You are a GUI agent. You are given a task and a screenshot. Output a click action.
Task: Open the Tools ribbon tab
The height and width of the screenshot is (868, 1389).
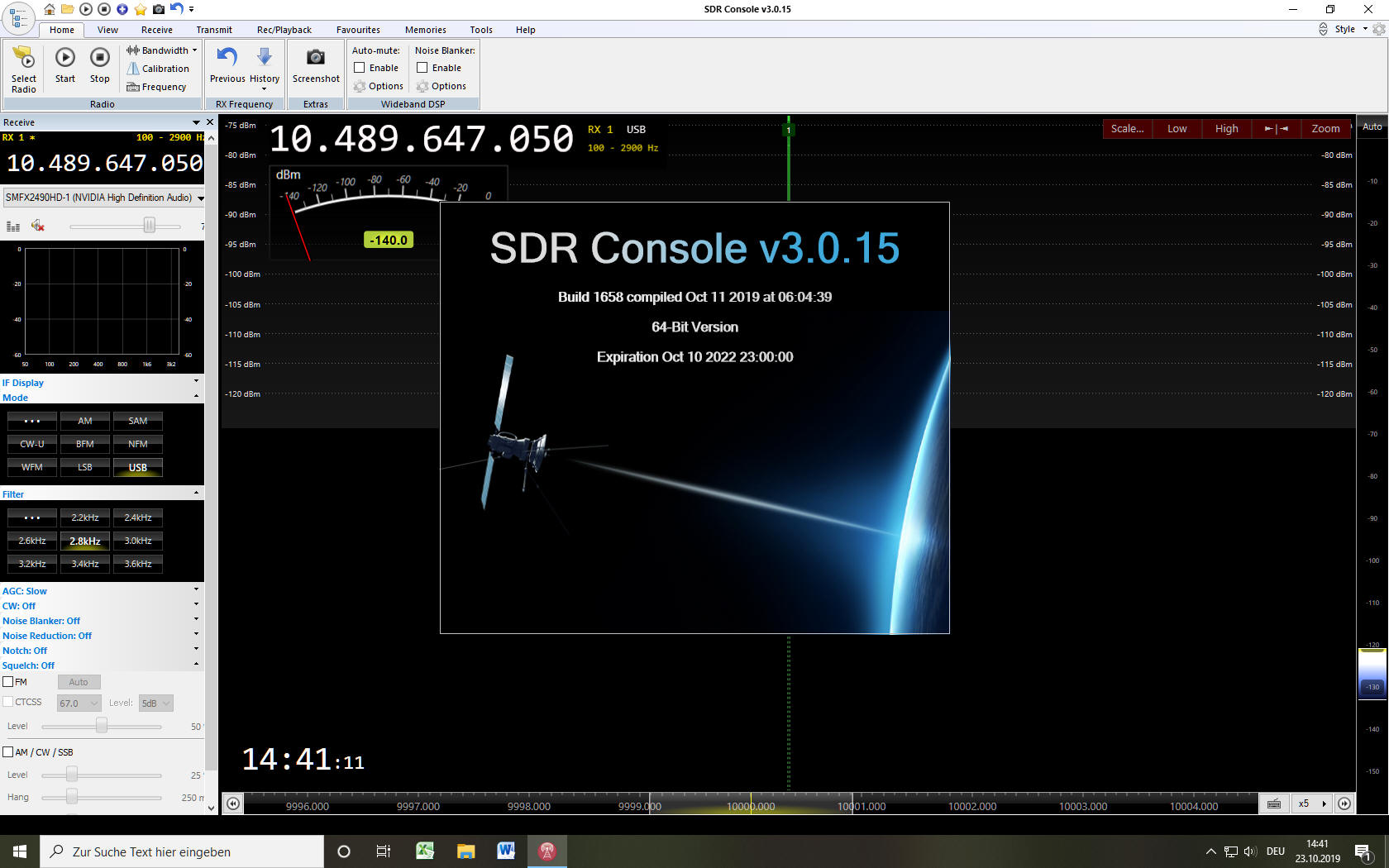pos(481,30)
